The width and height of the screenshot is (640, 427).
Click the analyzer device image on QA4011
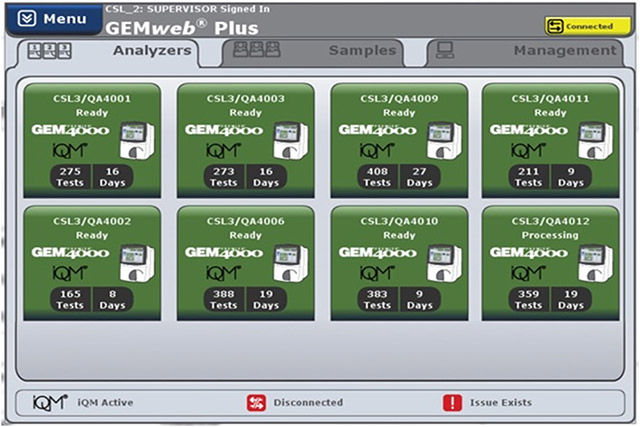[596, 140]
